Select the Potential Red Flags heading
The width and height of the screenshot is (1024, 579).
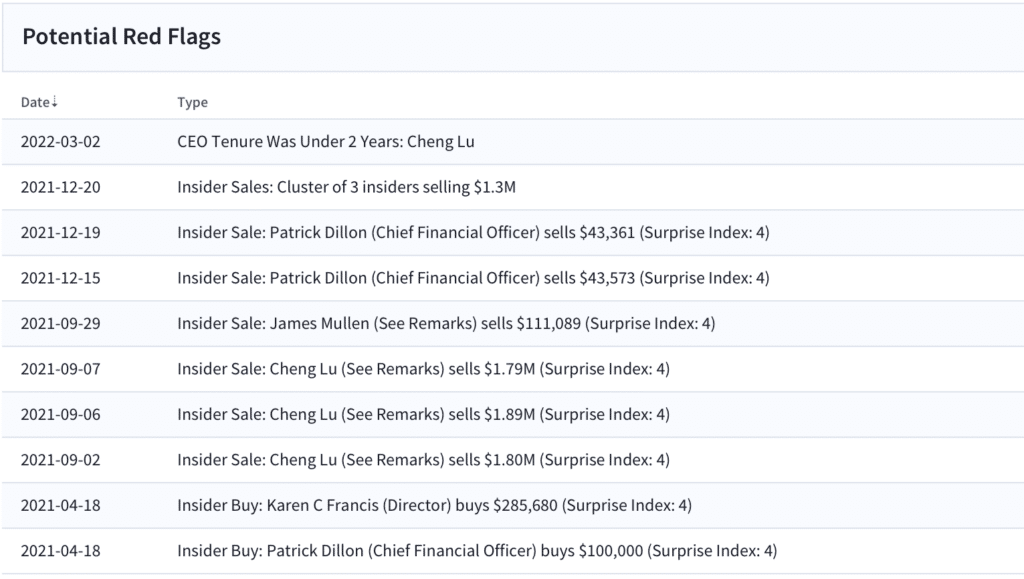121,37
